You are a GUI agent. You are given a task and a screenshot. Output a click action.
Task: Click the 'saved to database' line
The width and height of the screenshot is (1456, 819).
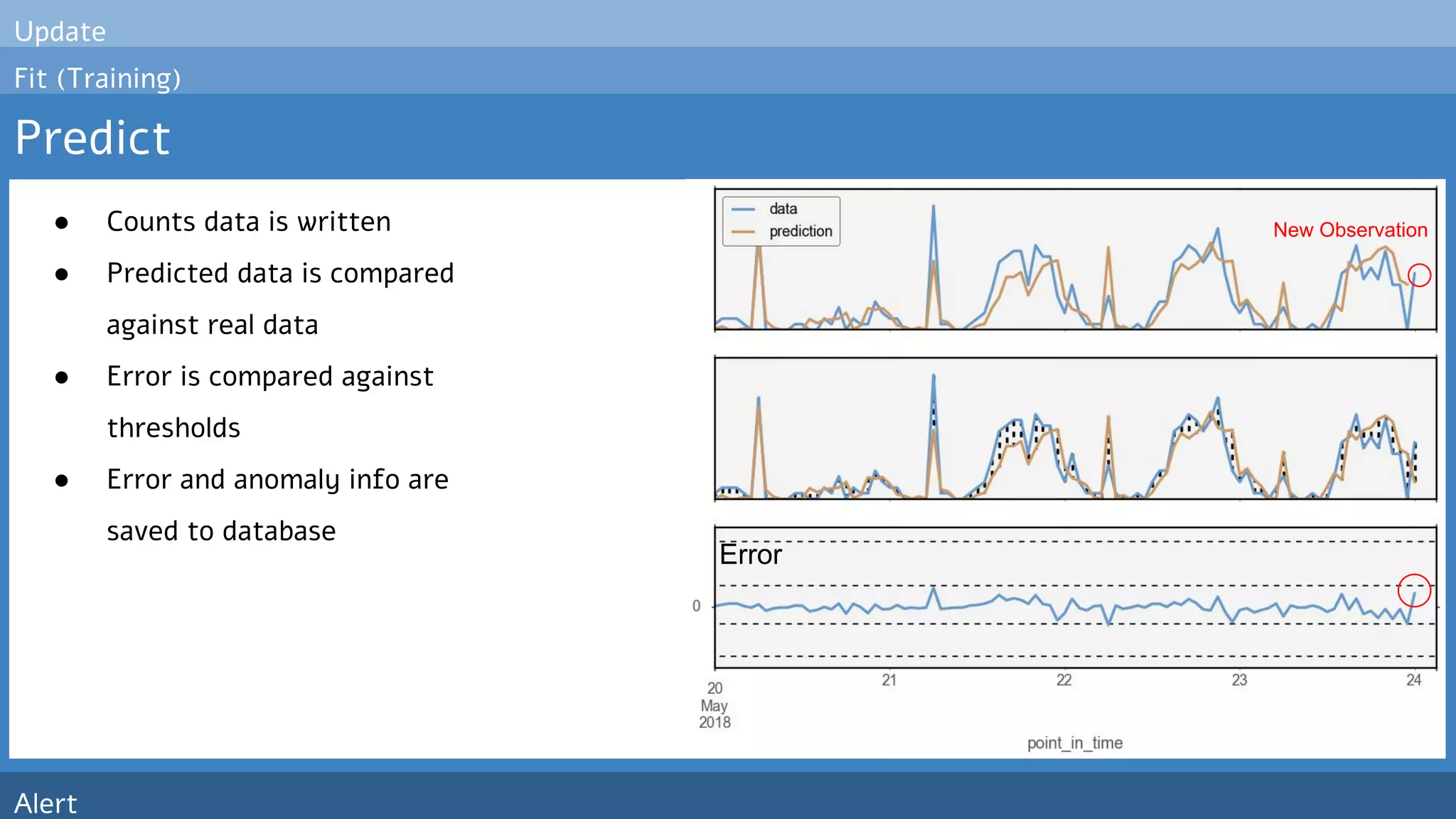(221, 531)
